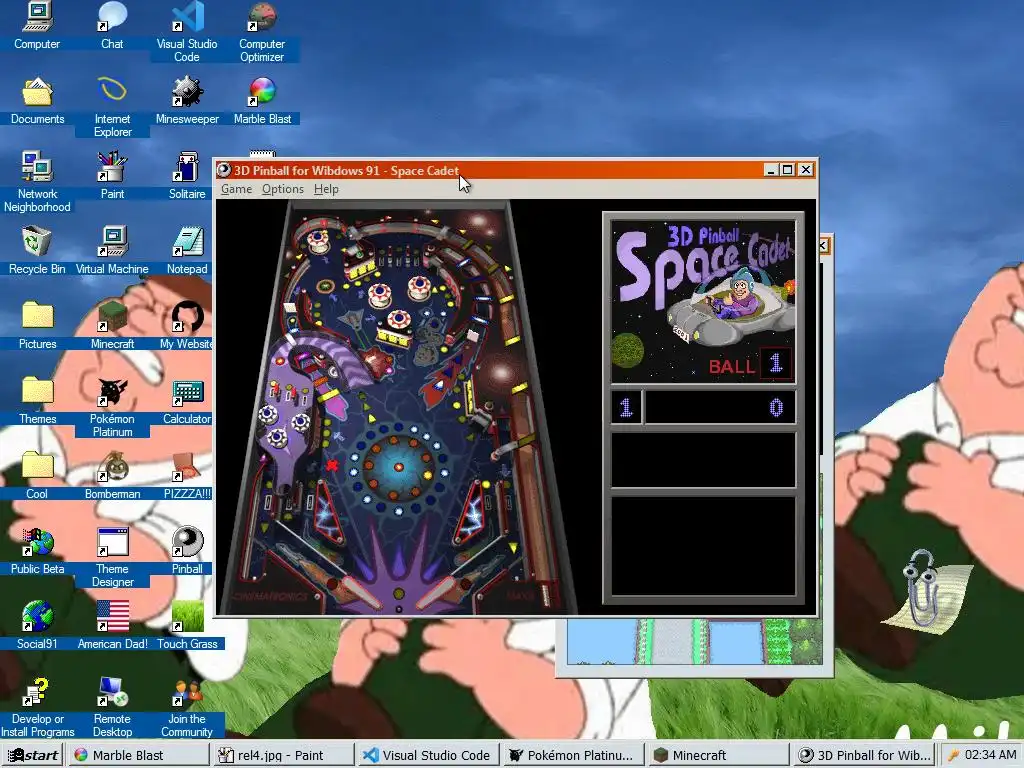Screen dimensions: 1024x768
Task: Switch to Minecraft taskbar item
Action: pos(718,755)
